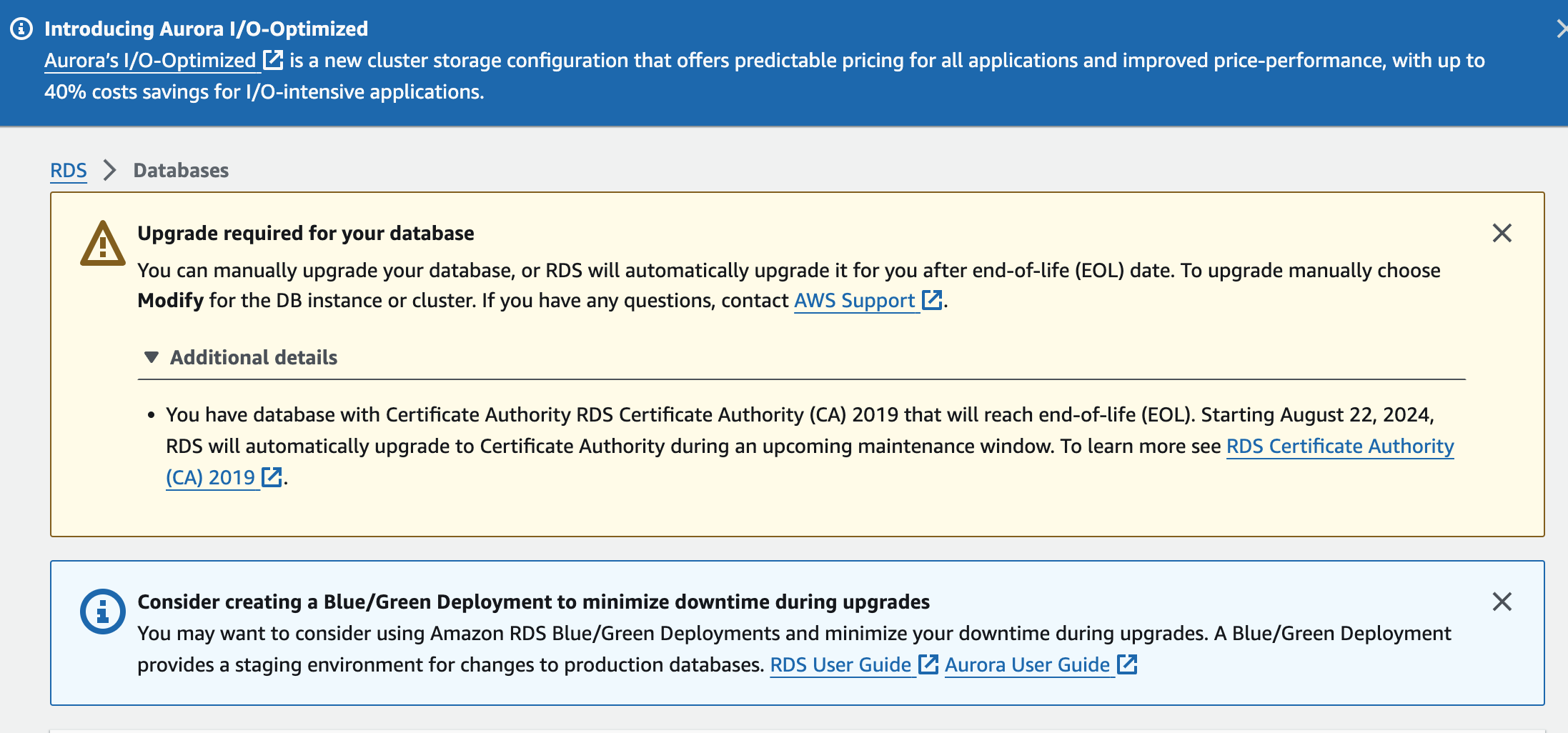Click 'Consider creating a Blue/Green Deployment' heading

pos(534,602)
